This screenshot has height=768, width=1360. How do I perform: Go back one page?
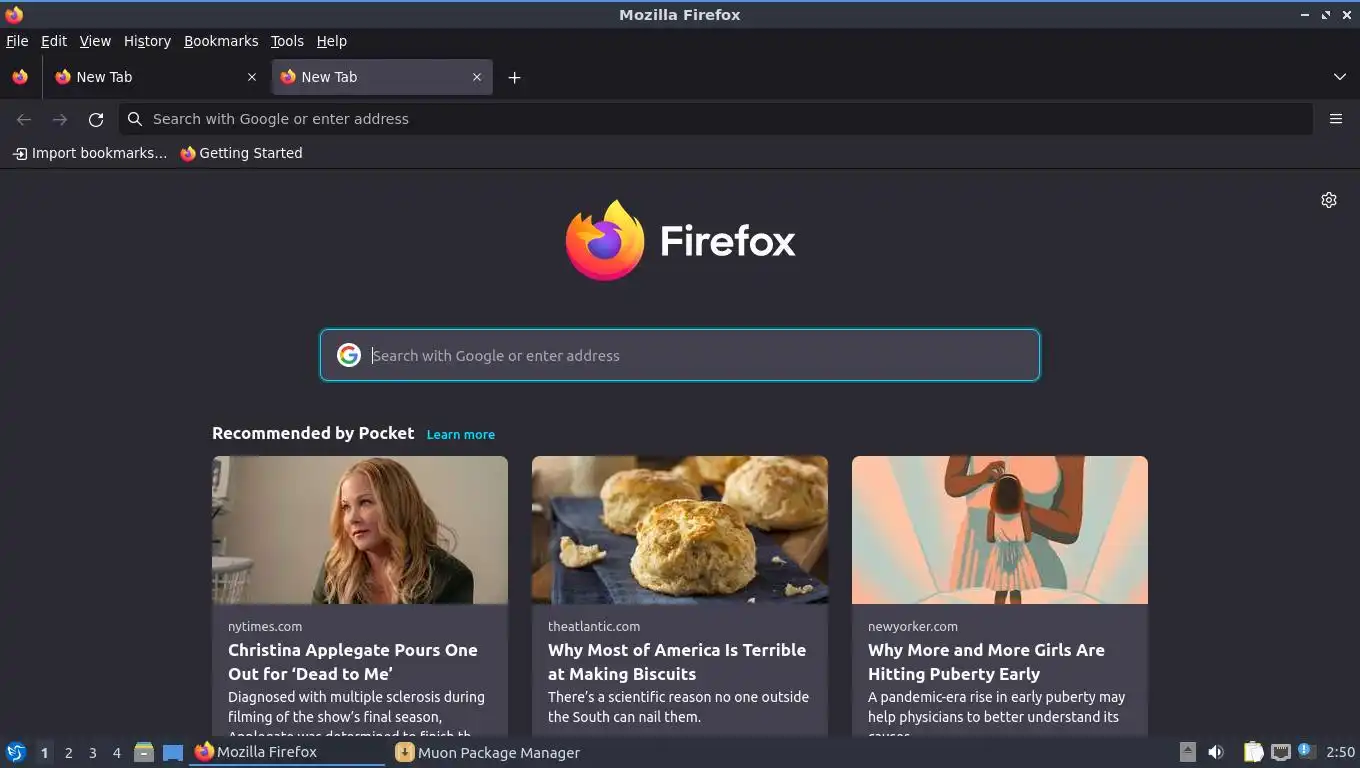point(24,119)
